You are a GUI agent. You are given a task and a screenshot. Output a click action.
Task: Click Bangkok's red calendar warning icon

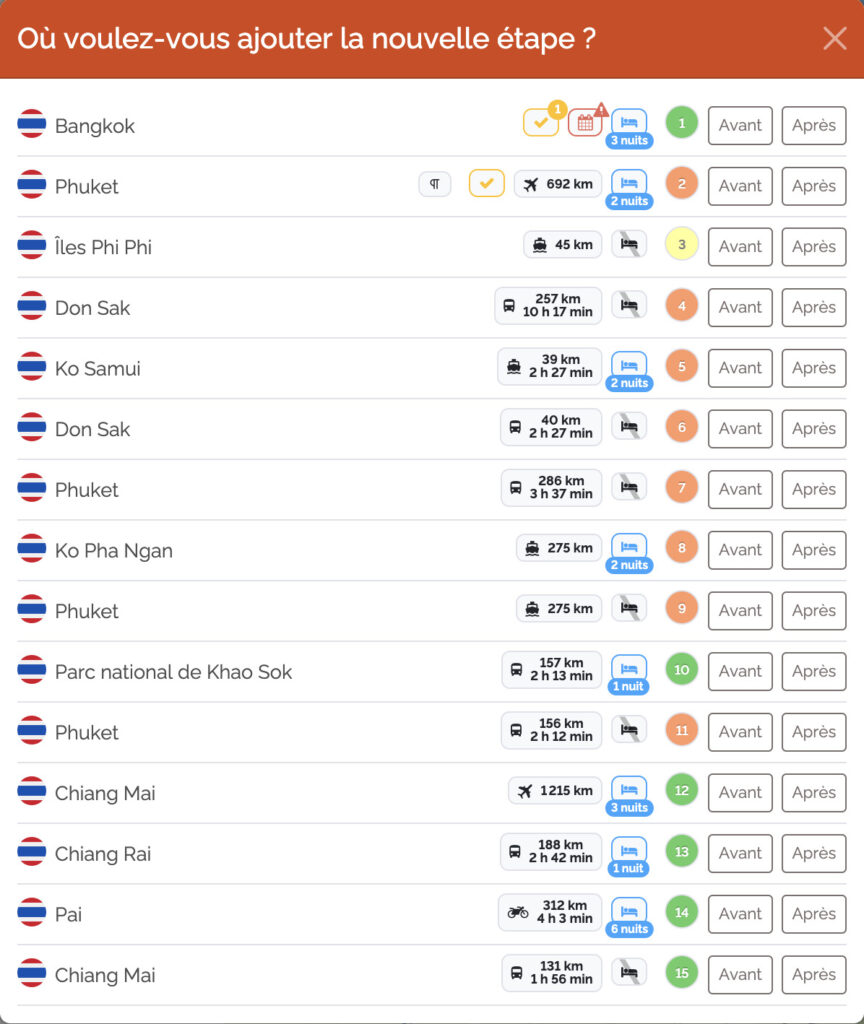pos(584,122)
